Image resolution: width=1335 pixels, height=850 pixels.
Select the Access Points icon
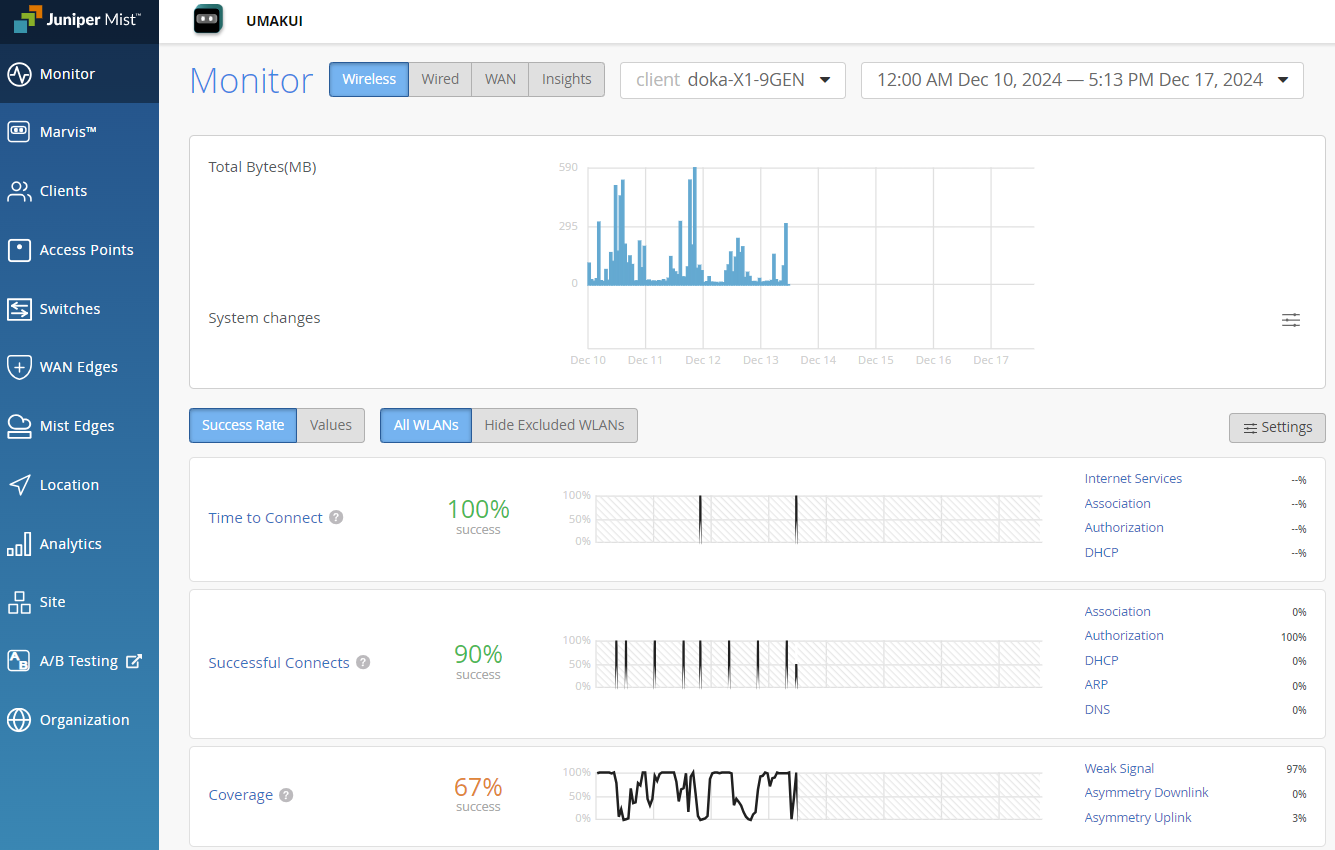pos(19,250)
